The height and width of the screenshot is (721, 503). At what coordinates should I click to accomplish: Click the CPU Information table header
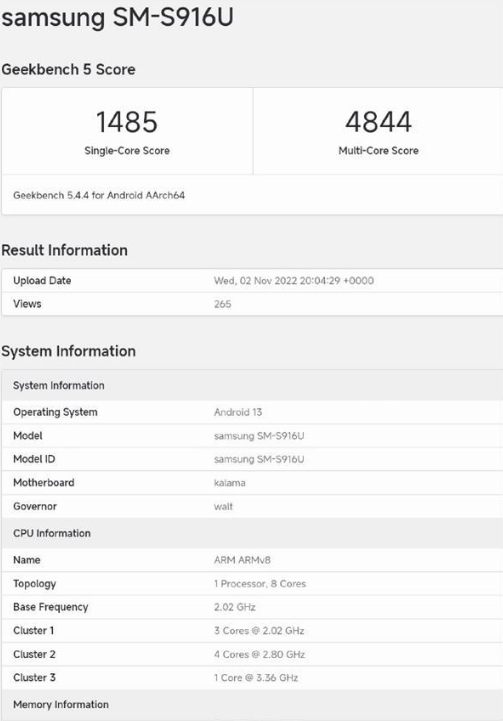click(x=252, y=533)
